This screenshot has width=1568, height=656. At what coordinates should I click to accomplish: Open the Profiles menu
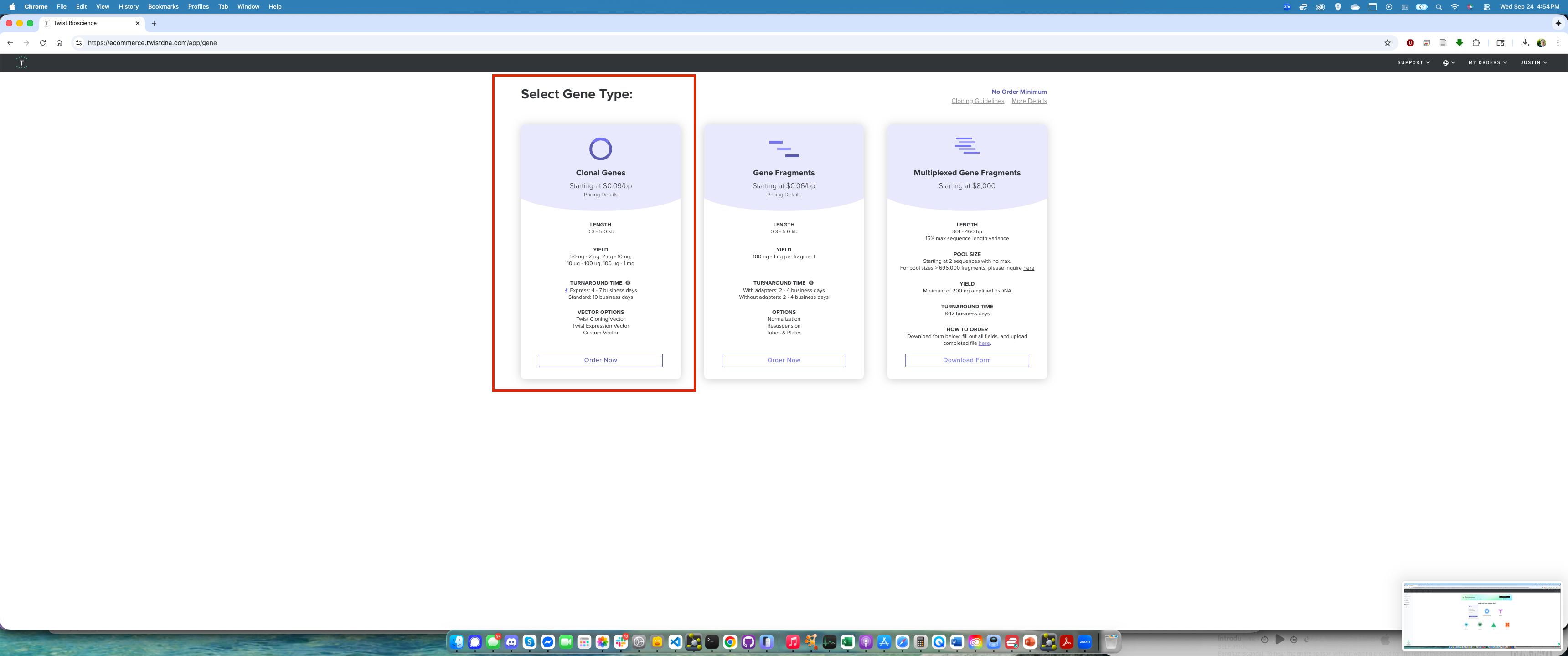click(198, 7)
